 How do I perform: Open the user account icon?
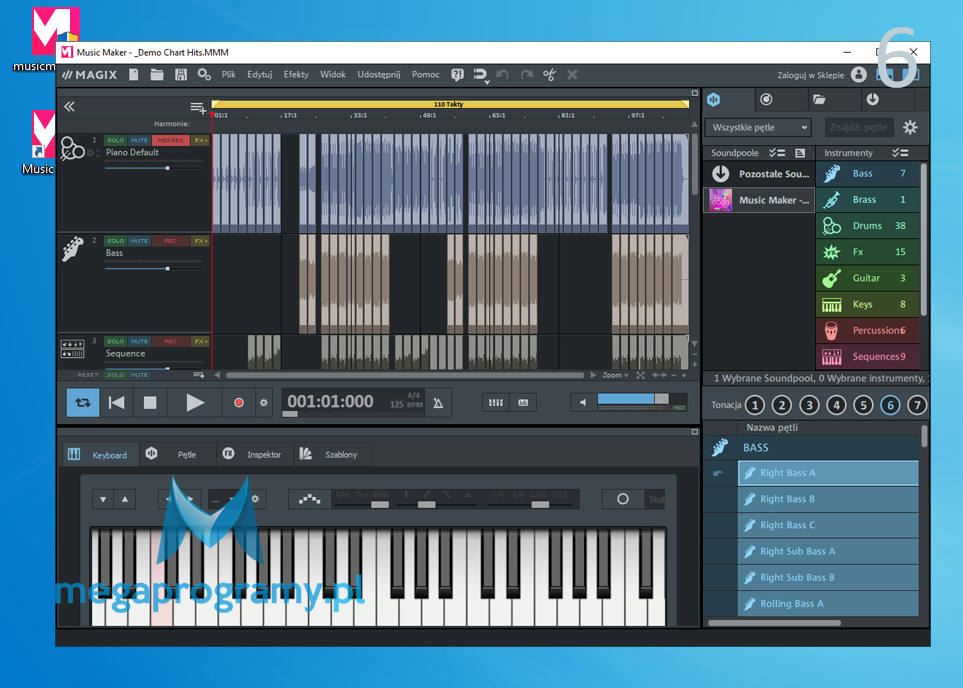pyautogui.click(x=859, y=75)
